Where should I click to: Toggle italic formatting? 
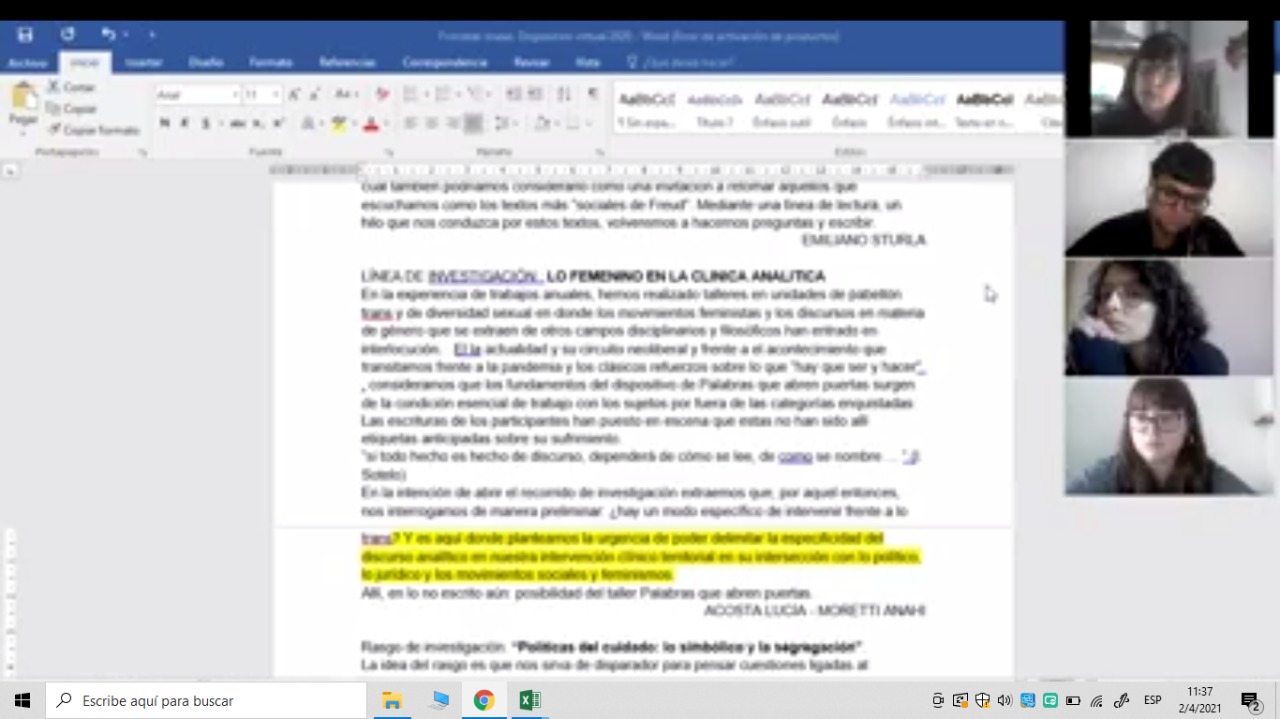185,124
